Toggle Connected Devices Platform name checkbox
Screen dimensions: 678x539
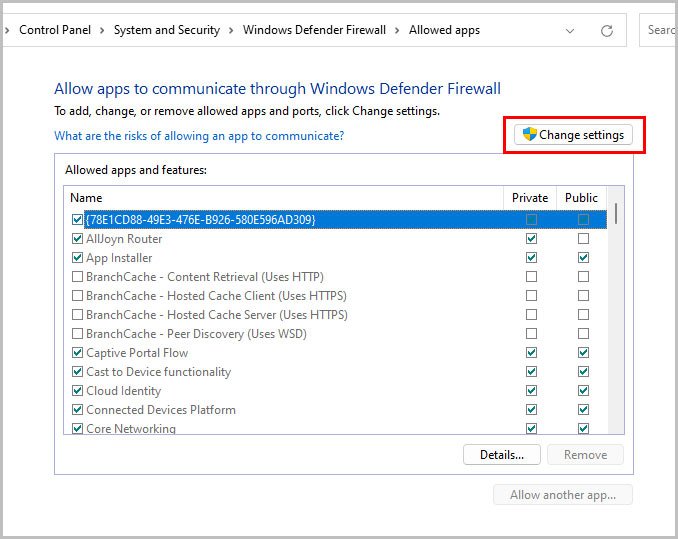tap(77, 410)
